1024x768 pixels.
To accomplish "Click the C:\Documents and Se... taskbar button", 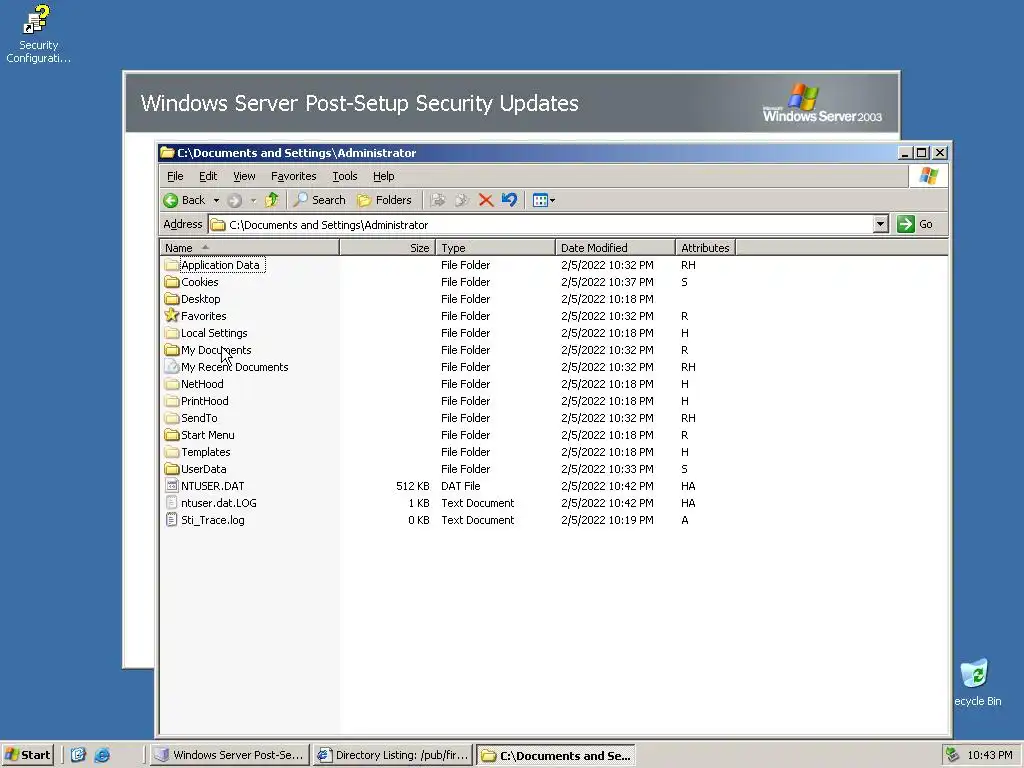I will point(556,755).
